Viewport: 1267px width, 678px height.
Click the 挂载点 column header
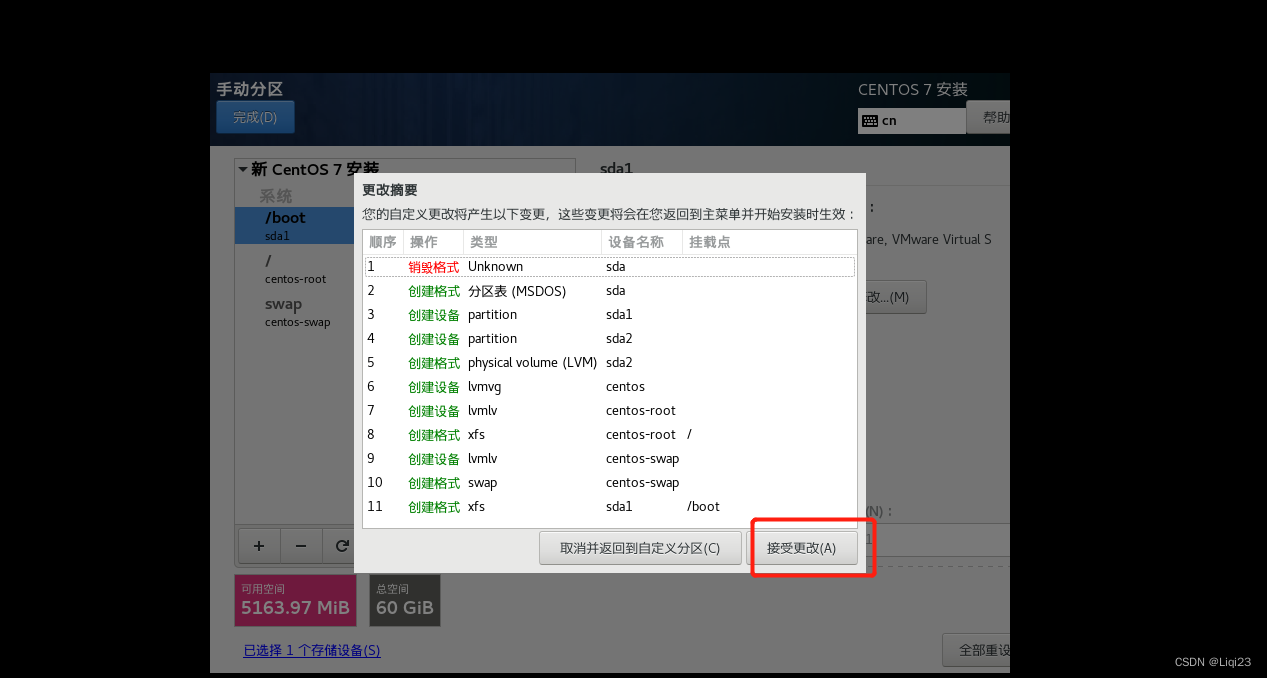click(768, 242)
